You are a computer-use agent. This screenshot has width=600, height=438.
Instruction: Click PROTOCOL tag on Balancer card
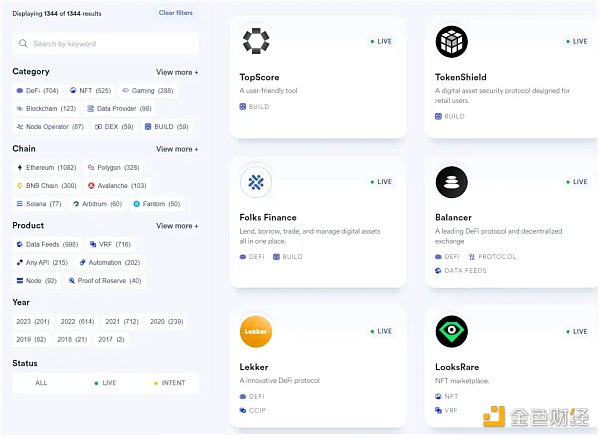point(493,257)
